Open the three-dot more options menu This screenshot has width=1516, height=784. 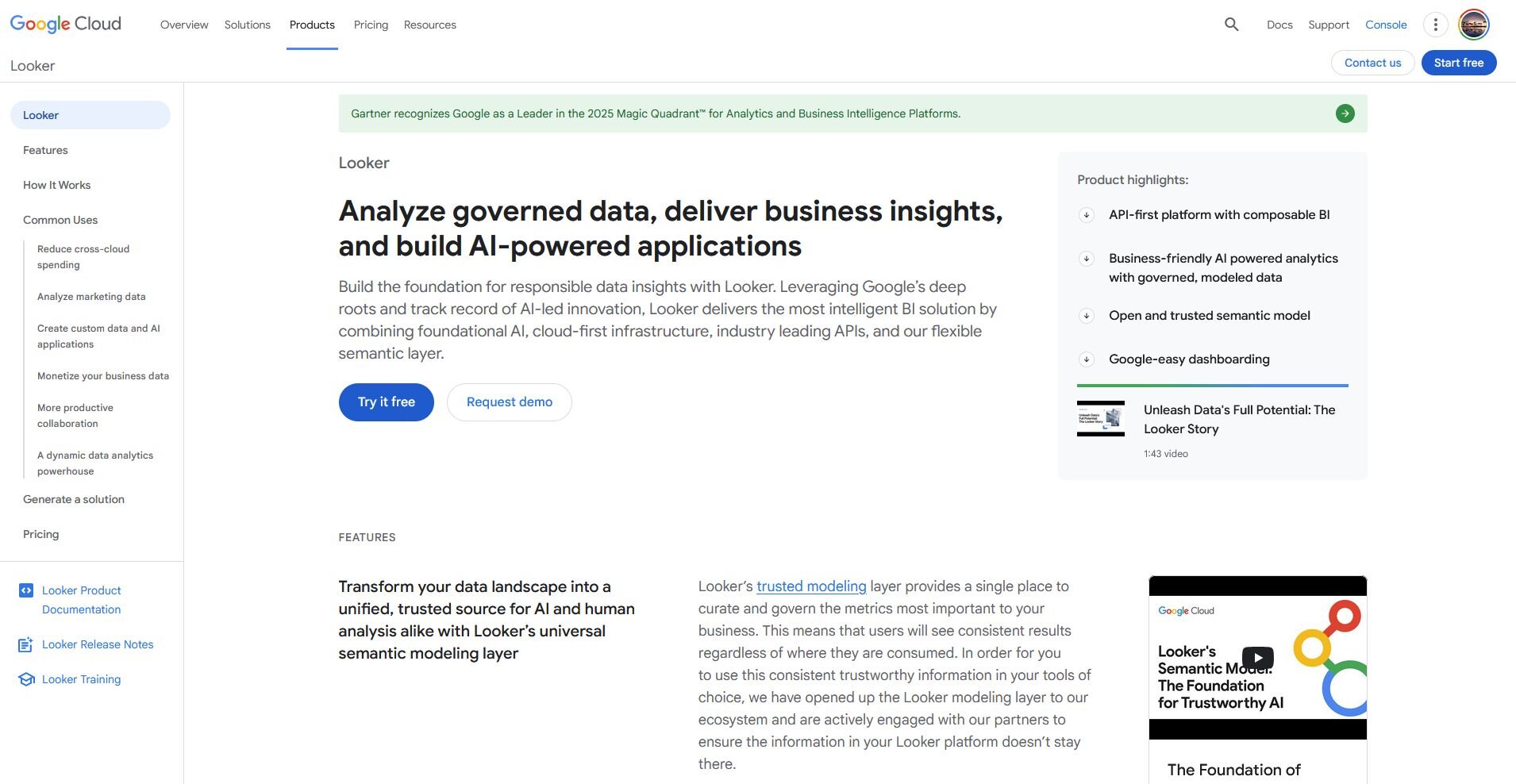click(x=1435, y=25)
